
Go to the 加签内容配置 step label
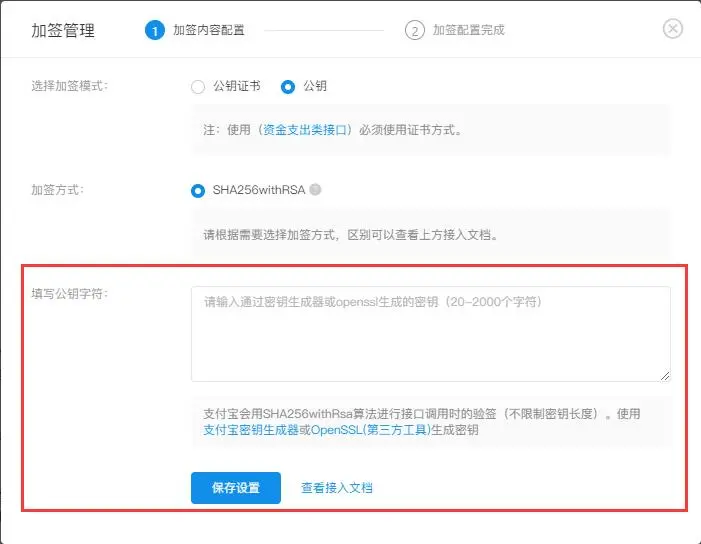point(208,30)
